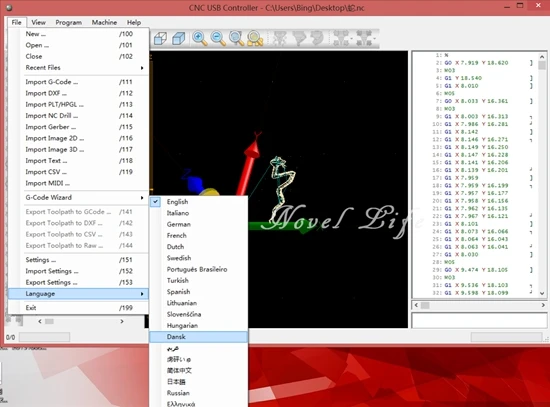Screen dimensions: 550x407
Task: Click the zoom in magnifier icon
Action: coord(200,38)
